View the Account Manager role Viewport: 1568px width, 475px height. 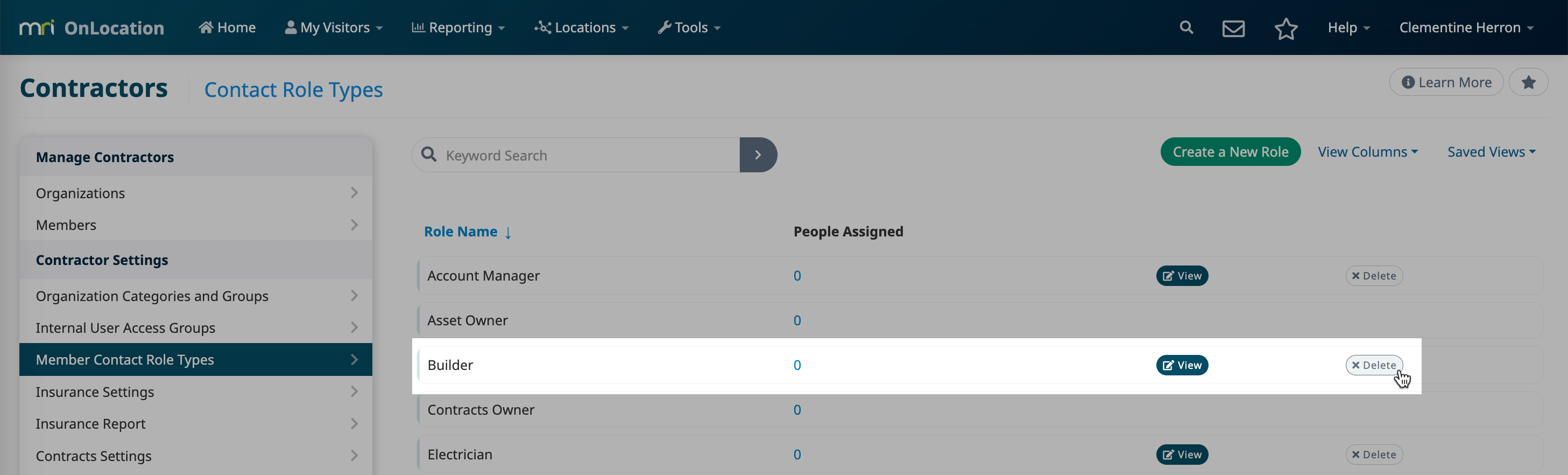(x=1182, y=276)
